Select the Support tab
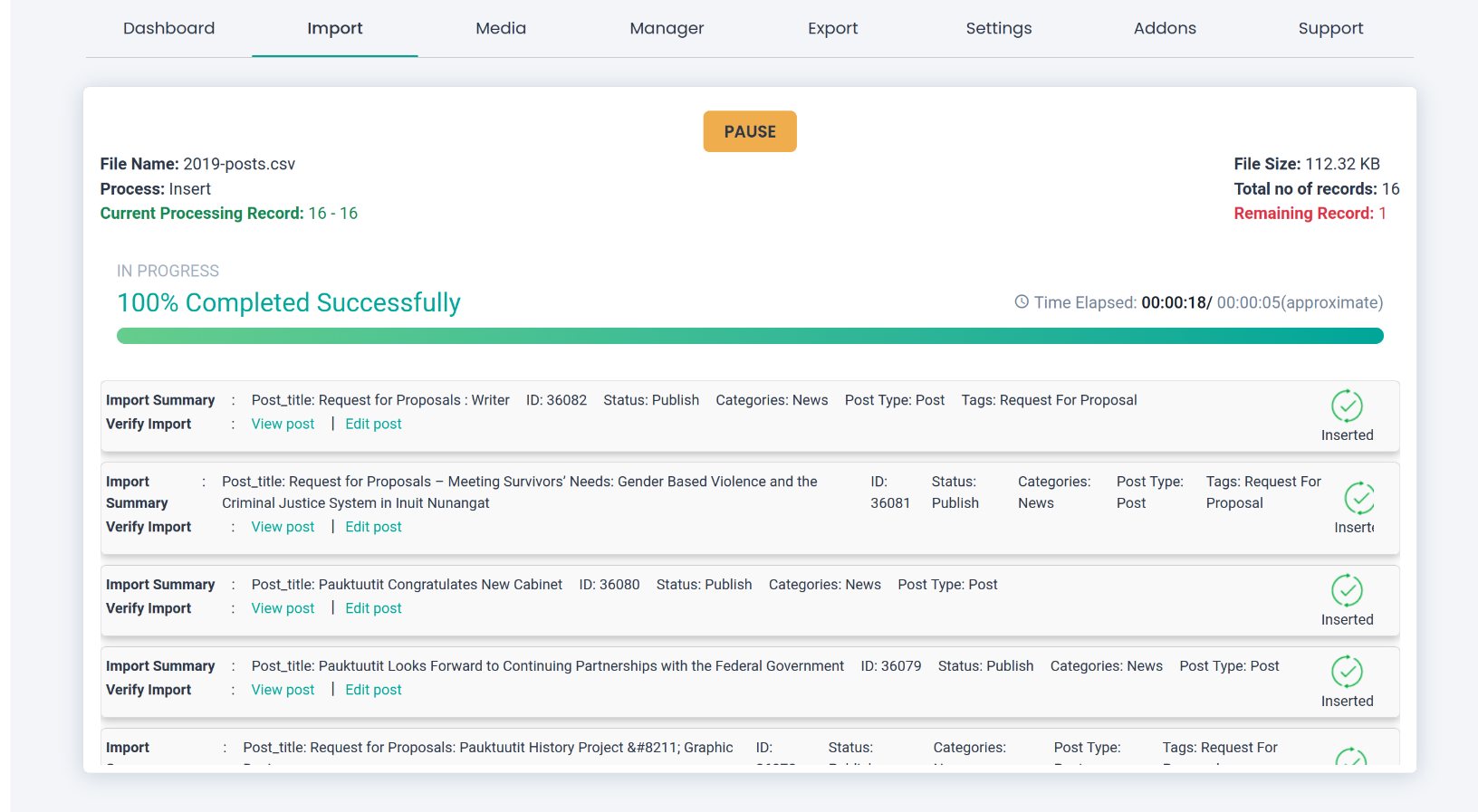1478x812 pixels. click(x=1330, y=28)
